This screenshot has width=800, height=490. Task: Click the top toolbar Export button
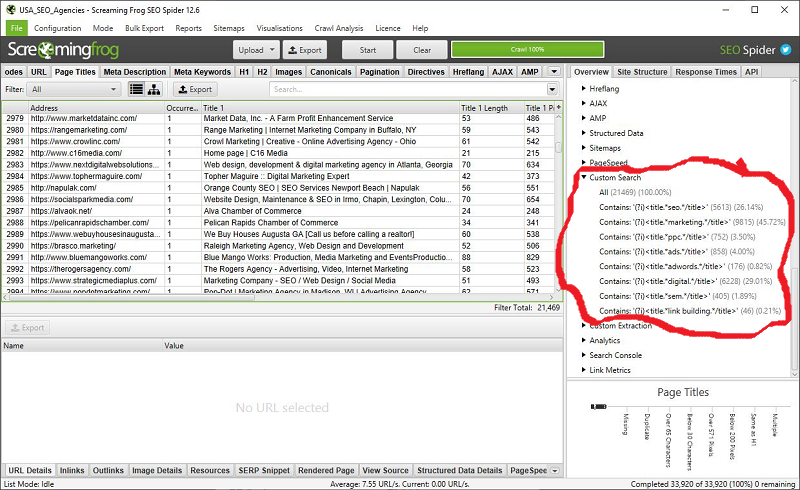[x=305, y=50]
